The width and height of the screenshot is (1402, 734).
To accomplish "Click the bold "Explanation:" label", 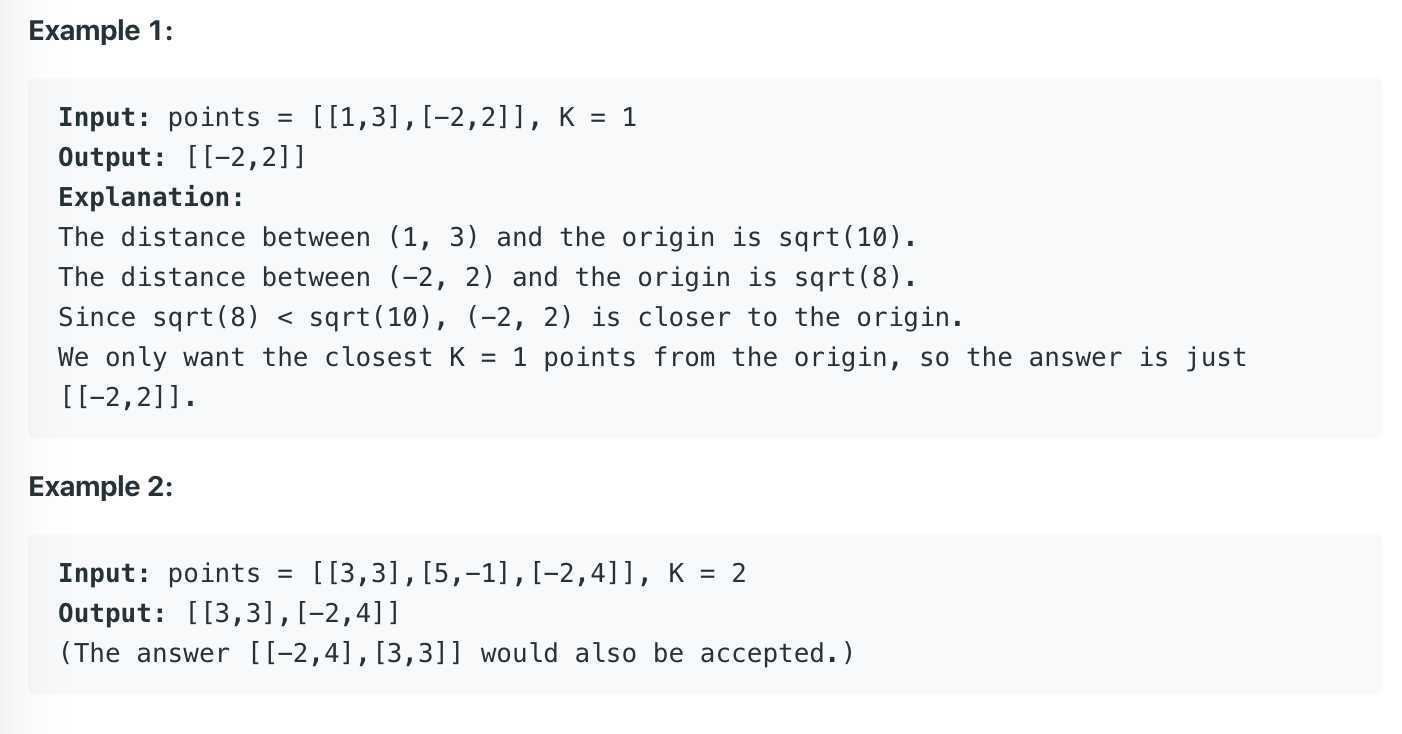I will point(151,197).
